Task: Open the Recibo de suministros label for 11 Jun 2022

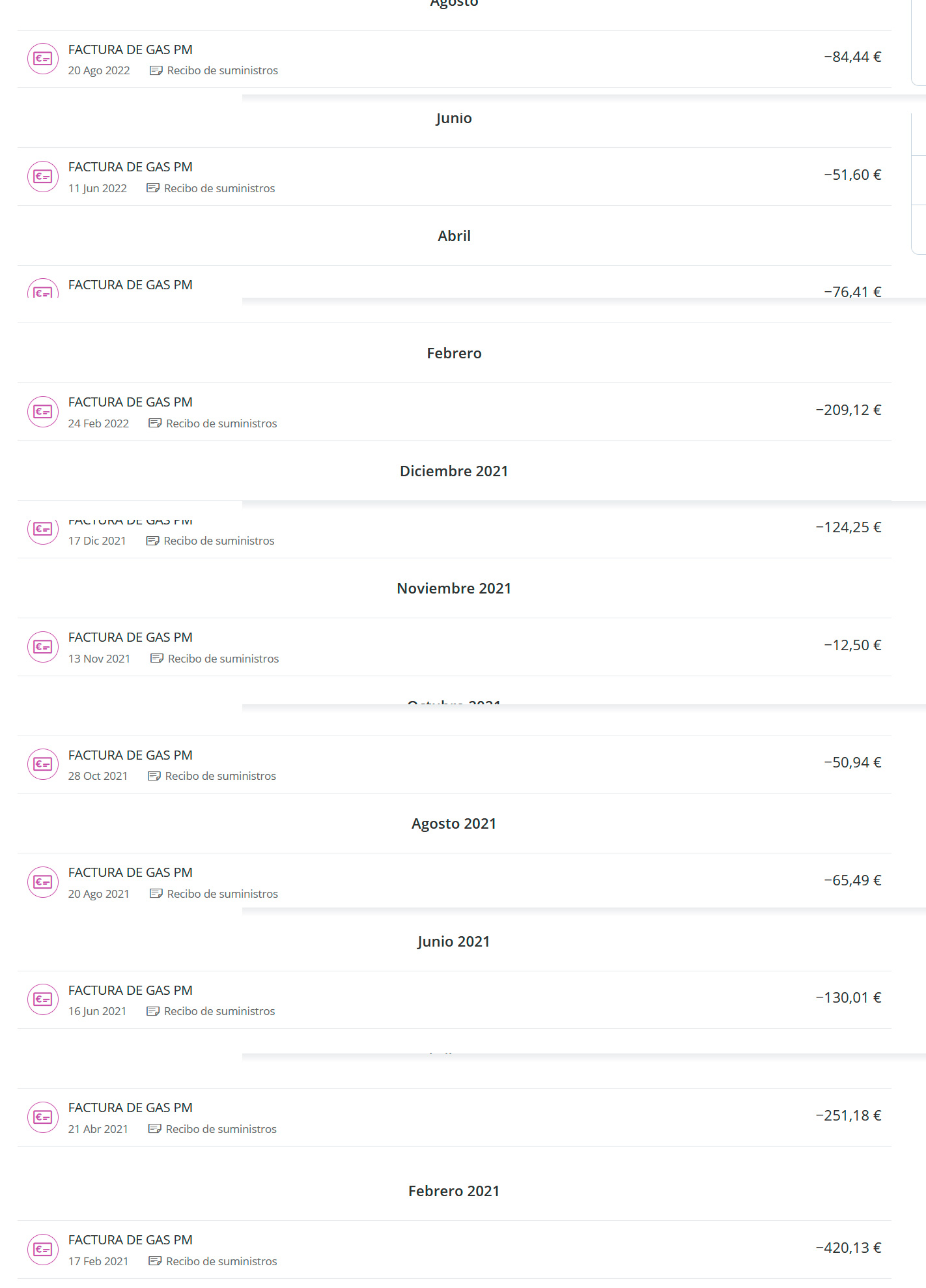Action: pyautogui.click(x=219, y=188)
